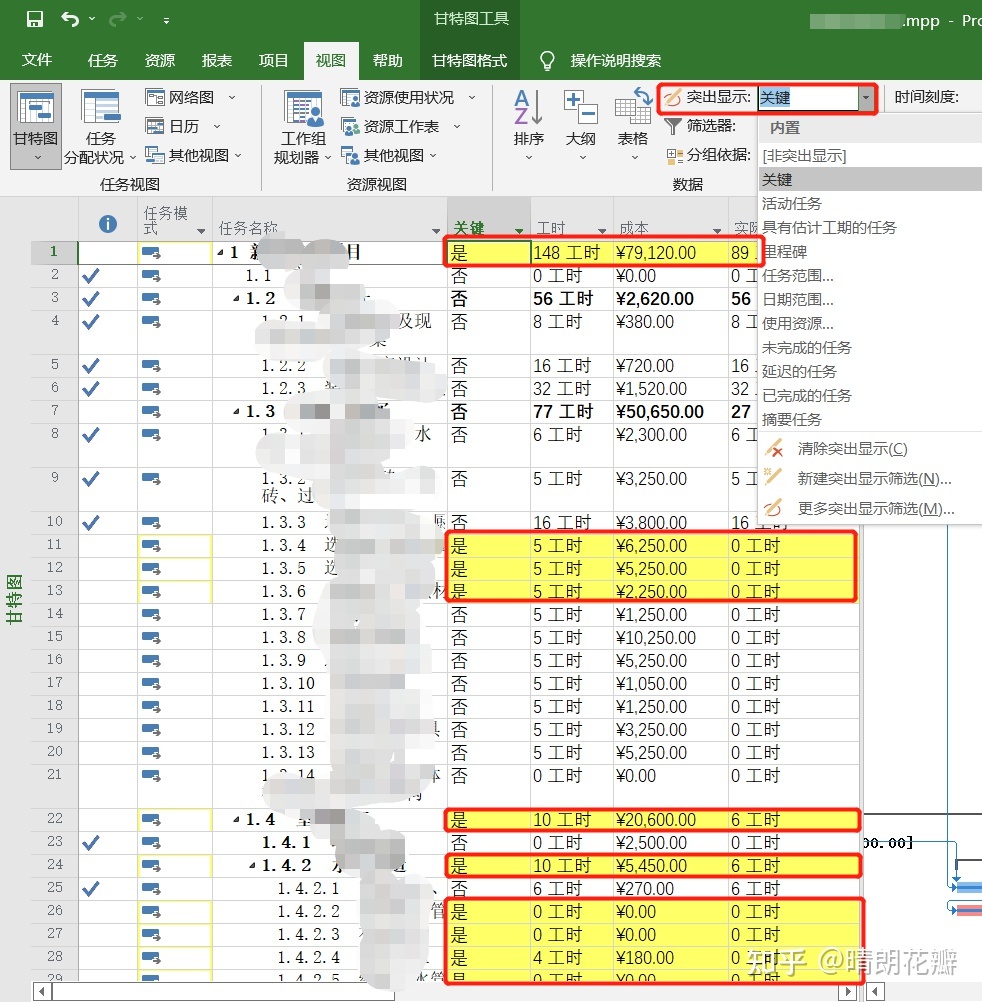982x1002 pixels.
Task: Click the completed checkmark in row 4
Action: pyautogui.click(x=91, y=321)
